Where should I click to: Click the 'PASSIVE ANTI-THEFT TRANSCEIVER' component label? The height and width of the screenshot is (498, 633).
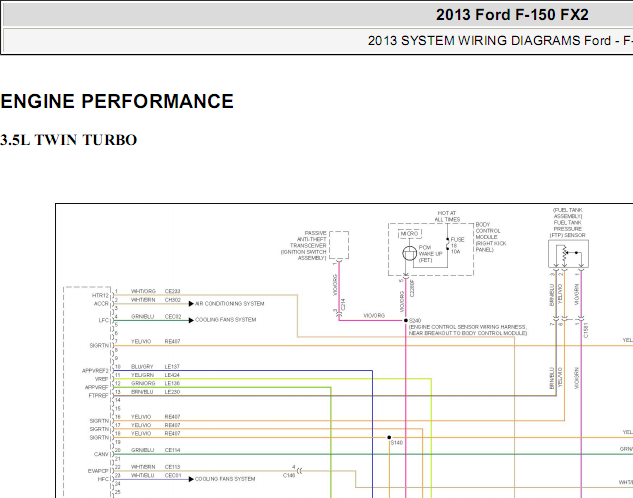[x=304, y=245]
